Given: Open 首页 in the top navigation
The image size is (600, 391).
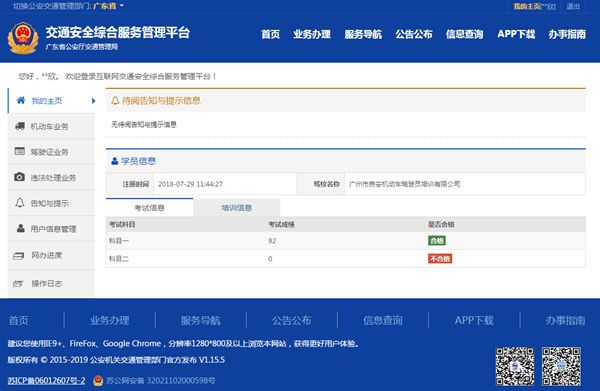Looking at the screenshot, I should [271, 34].
